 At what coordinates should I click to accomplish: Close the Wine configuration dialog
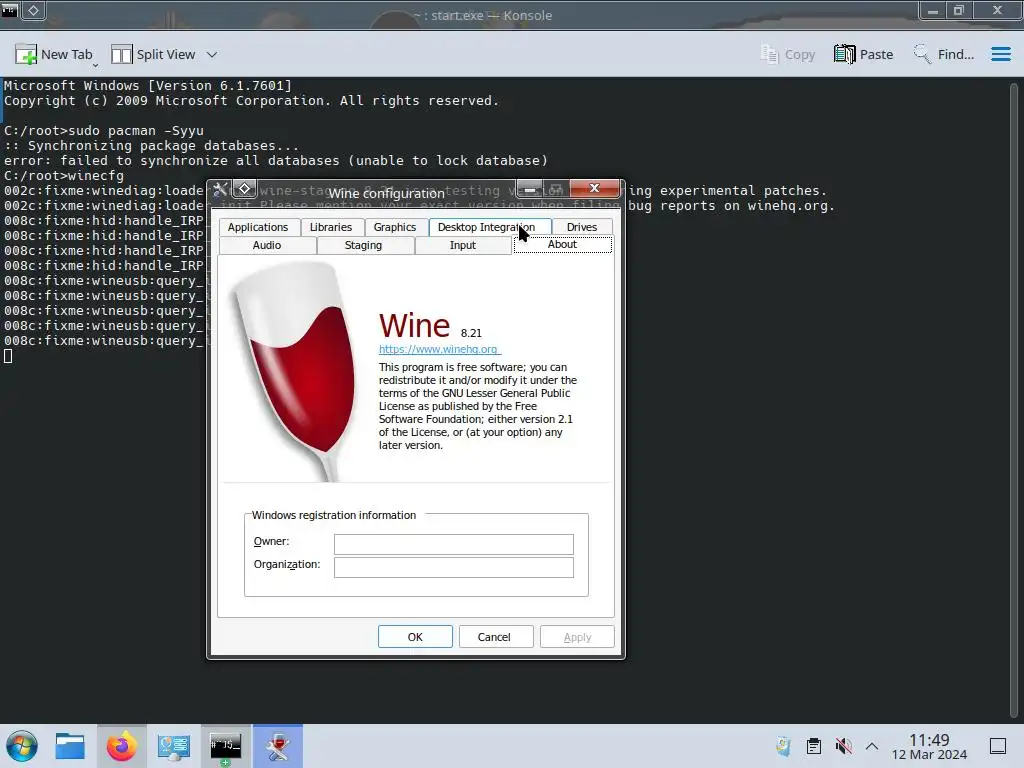click(594, 189)
